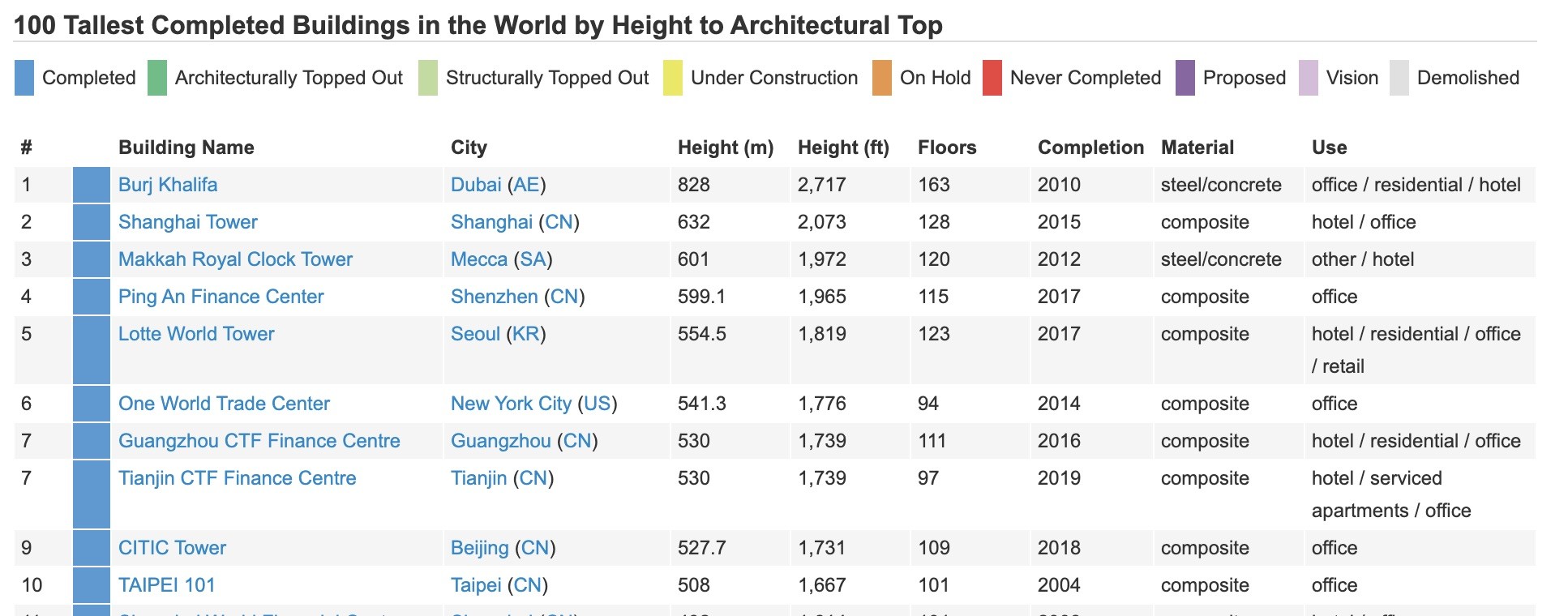This screenshot has height=616, width=1568.
Task: Click the Floors column header
Action: (x=947, y=148)
